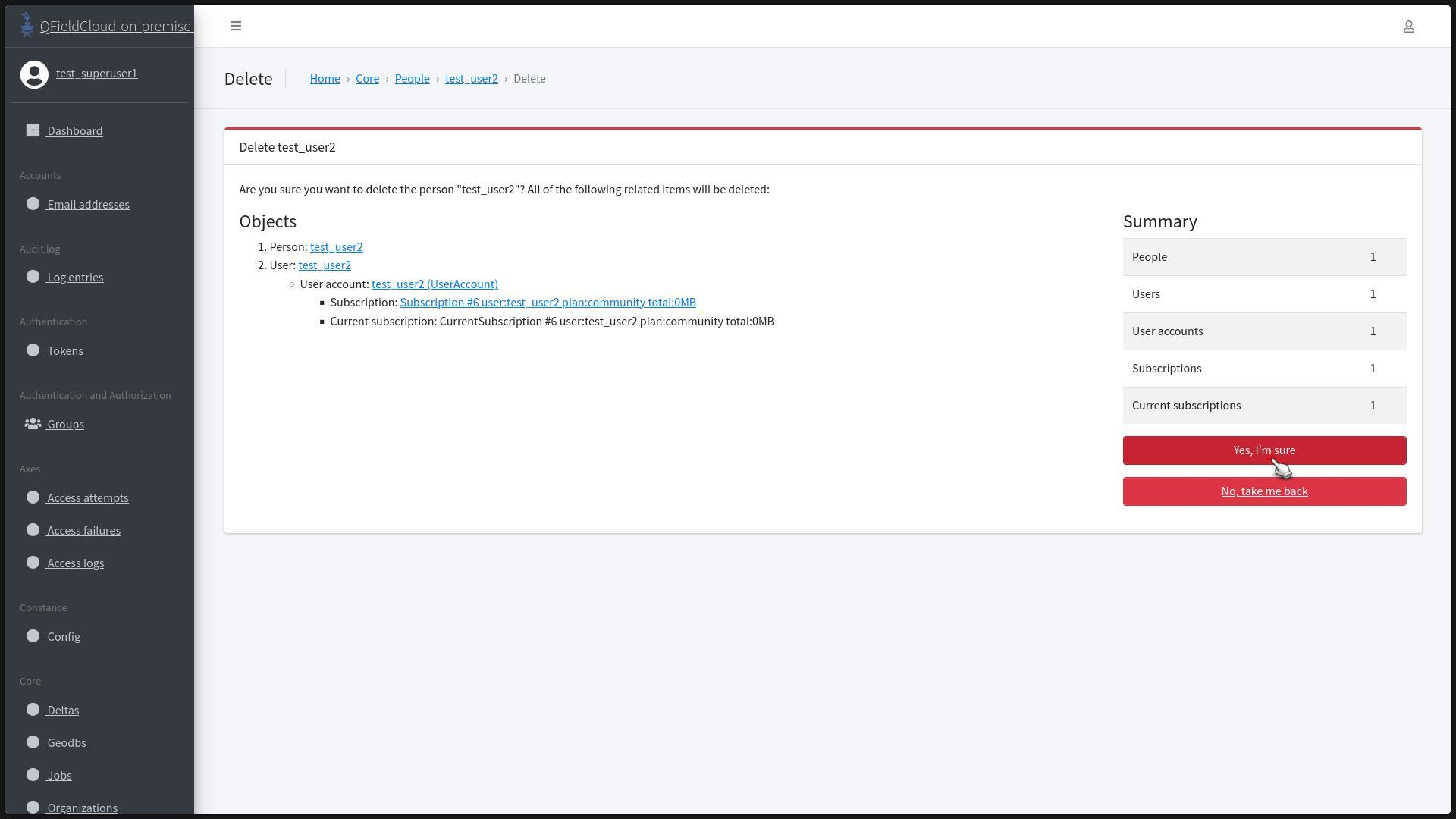Click the Groups people icon
The image size is (1456, 819).
click(33, 424)
